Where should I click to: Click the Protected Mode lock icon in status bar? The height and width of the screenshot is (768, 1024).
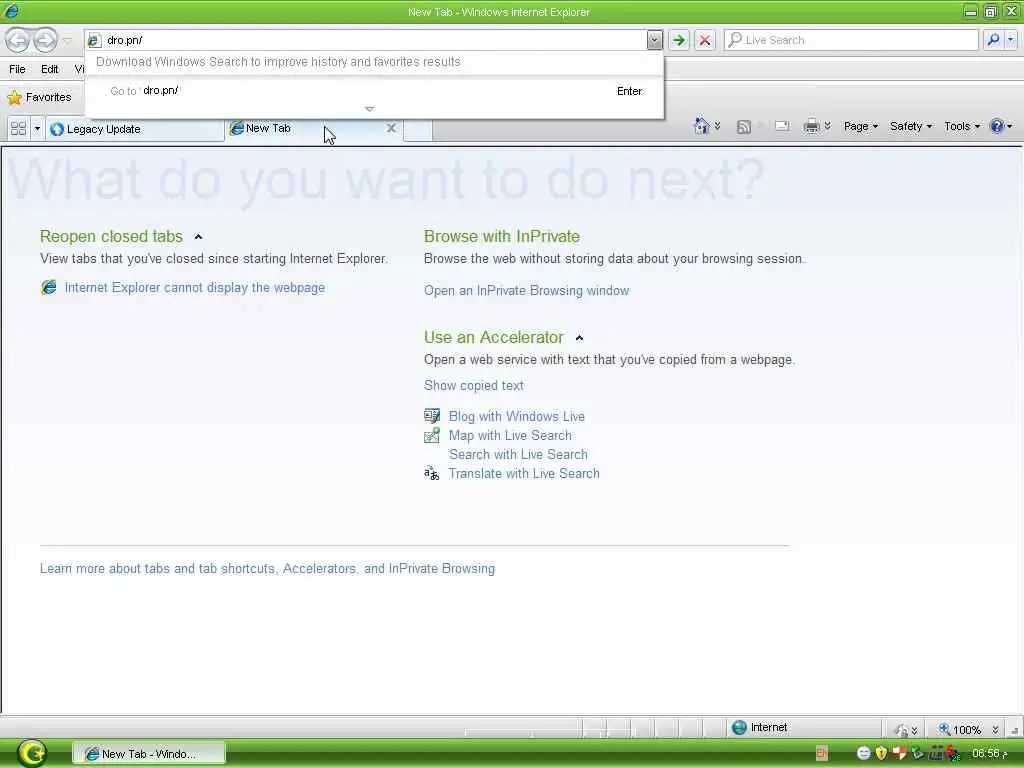click(901, 729)
